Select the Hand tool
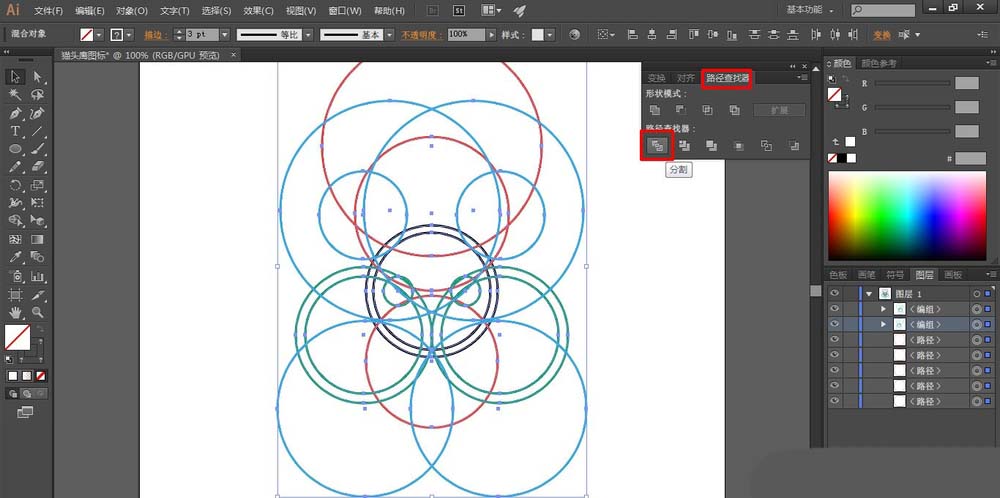The width and height of the screenshot is (1000, 498). coord(15,312)
